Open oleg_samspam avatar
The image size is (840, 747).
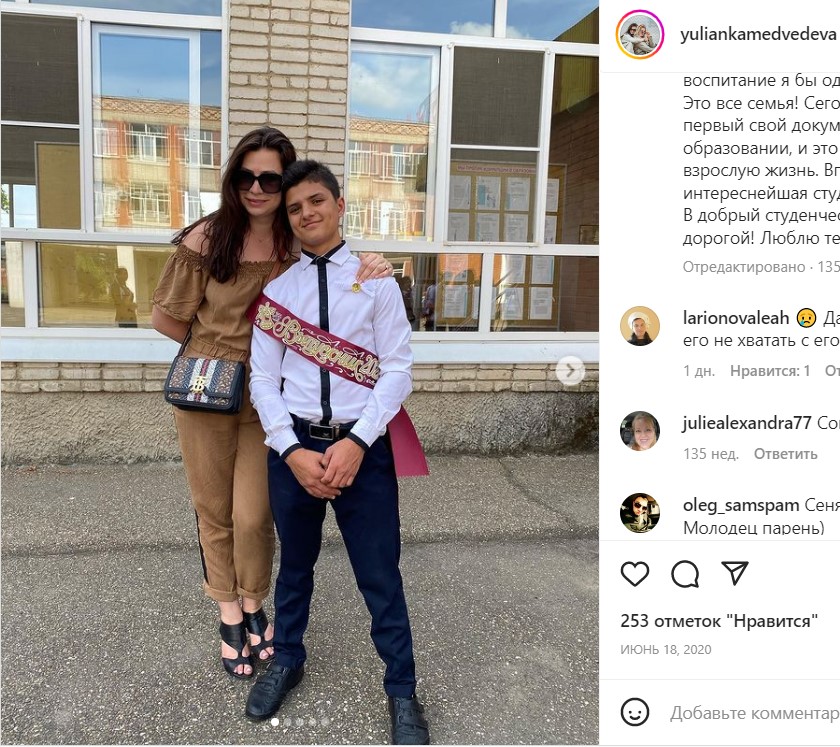coord(640,513)
